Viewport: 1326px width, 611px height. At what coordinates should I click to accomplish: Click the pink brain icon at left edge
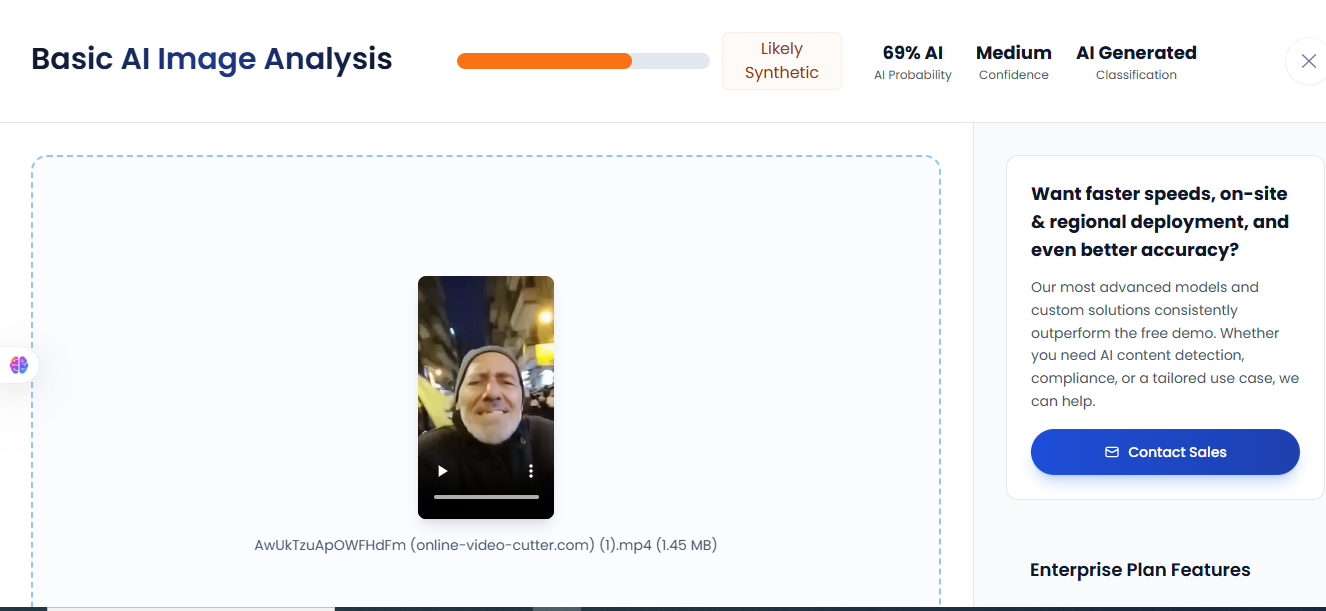[19, 365]
